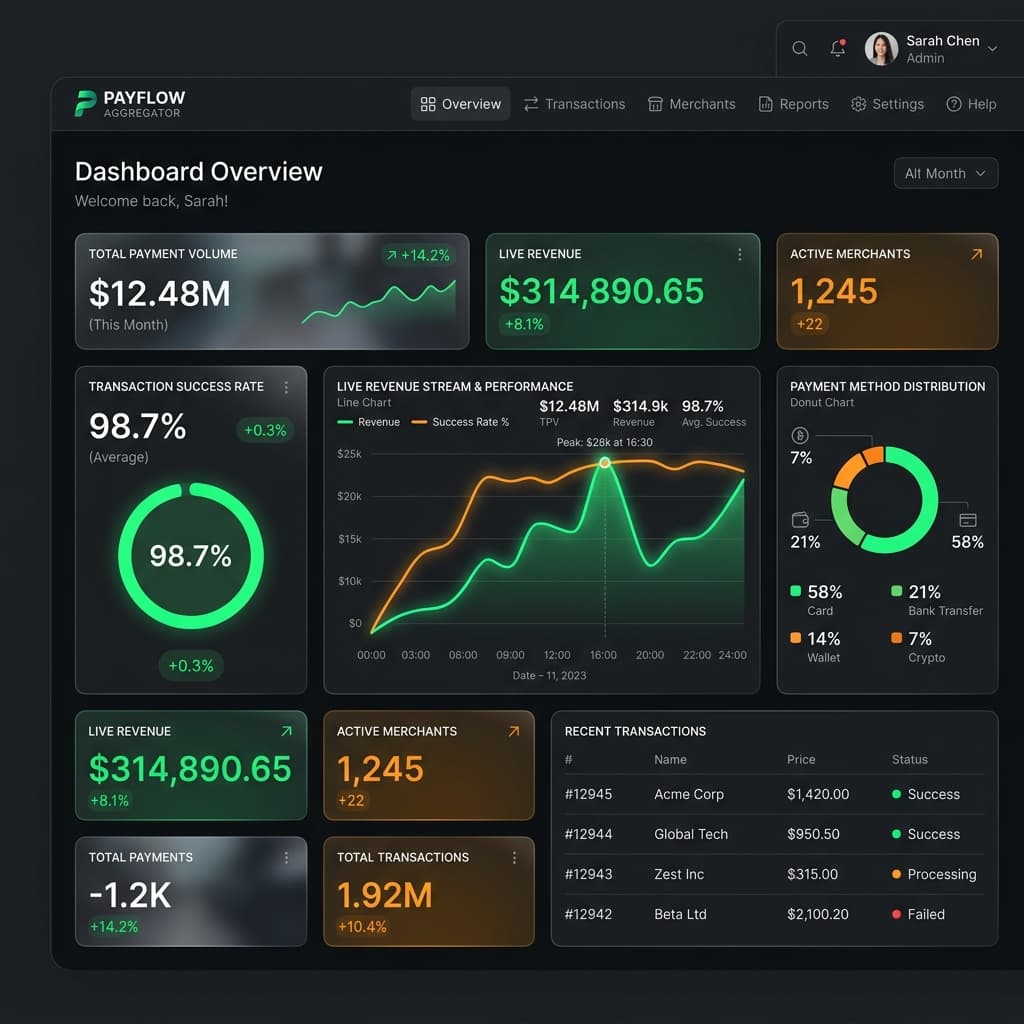Click the card payment icon beside donut chart
Image resolution: width=1024 pixels, height=1024 pixels.
coord(967,520)
